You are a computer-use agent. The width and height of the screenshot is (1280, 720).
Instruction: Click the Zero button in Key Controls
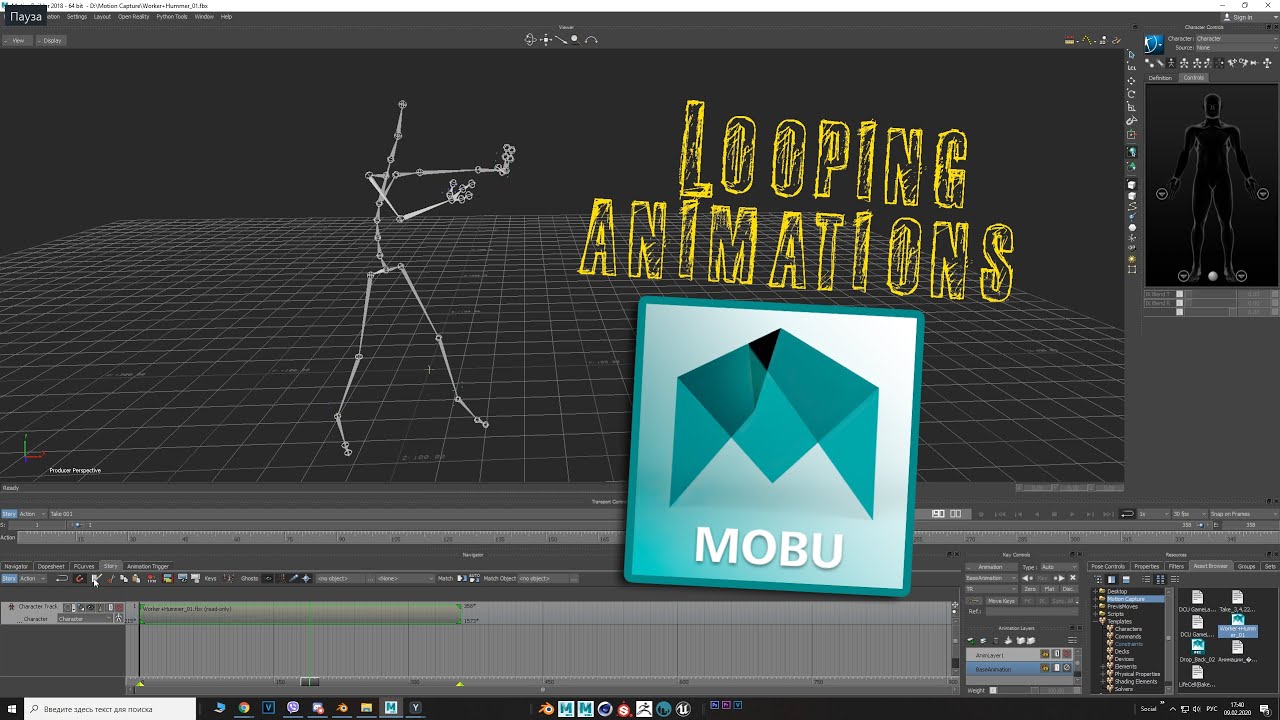point(1030,589)
